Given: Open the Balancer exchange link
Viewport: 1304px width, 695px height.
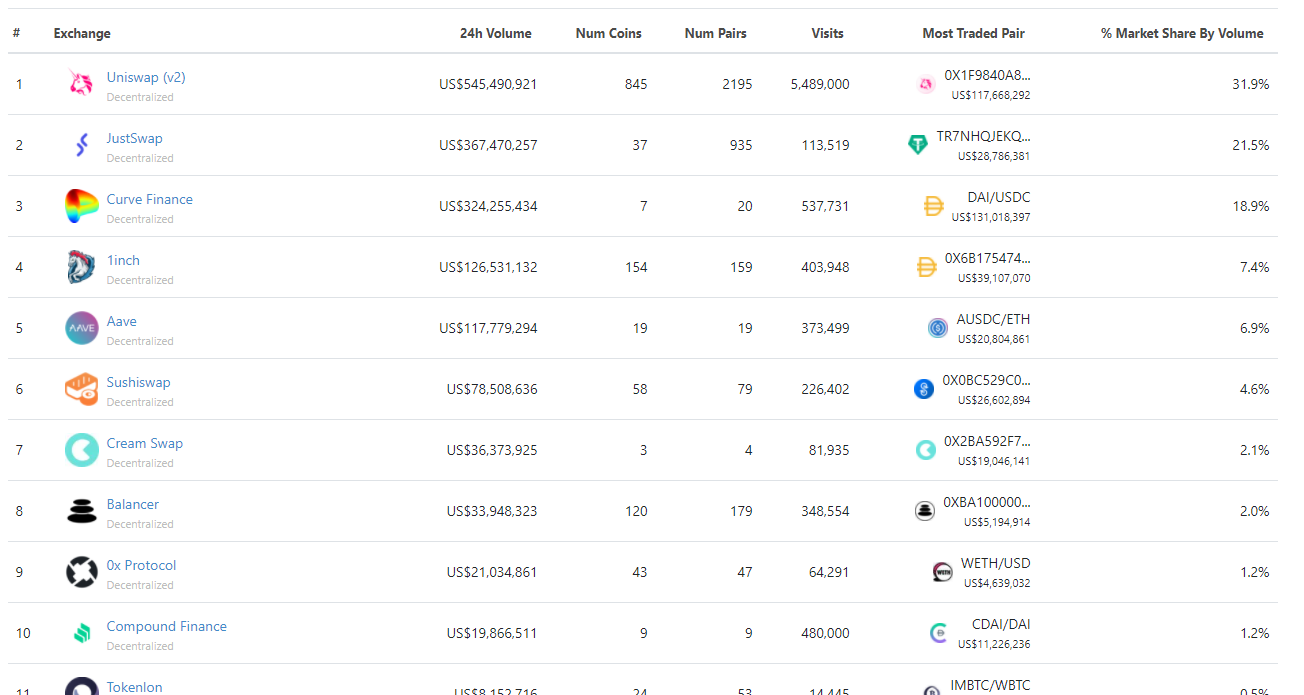Looking at the screenshot, I should [133, 504].
